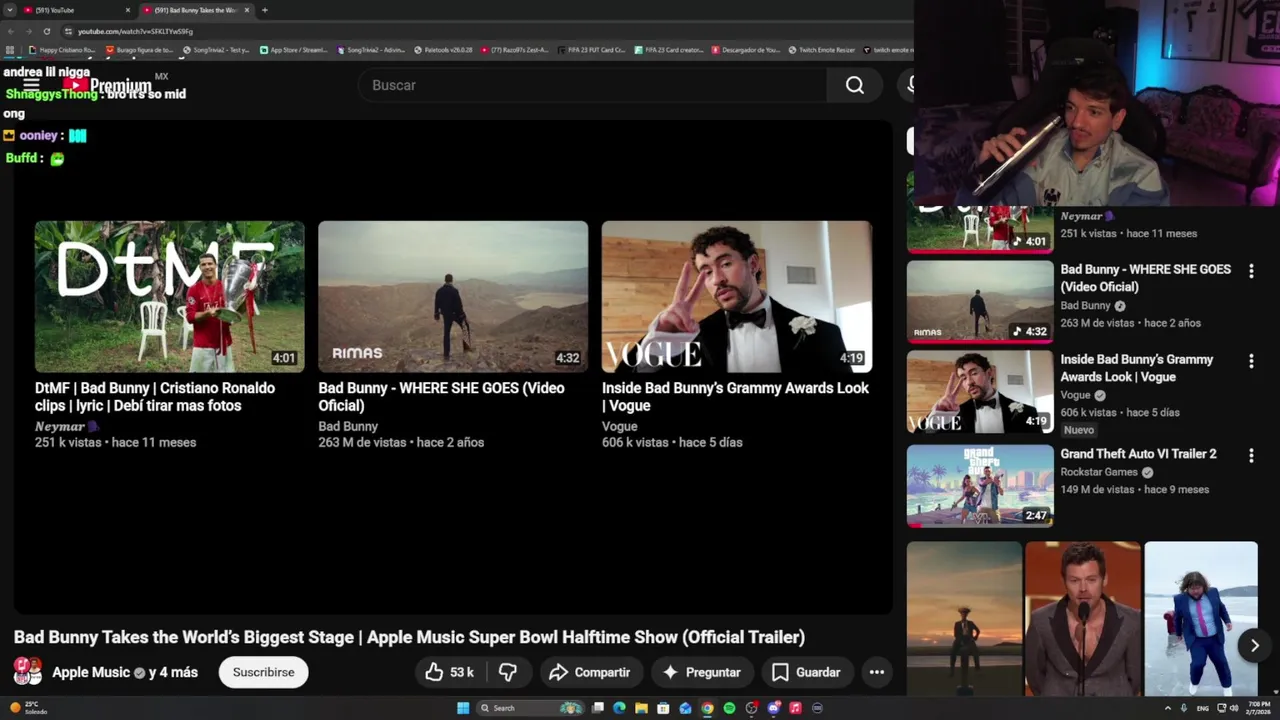Screen dimensions: 1280x720
Task: Open the Grand Theft Auto VI Trailer 2 sidebar thumbnail
Action: pyautogui.click(x=980, y=485)
